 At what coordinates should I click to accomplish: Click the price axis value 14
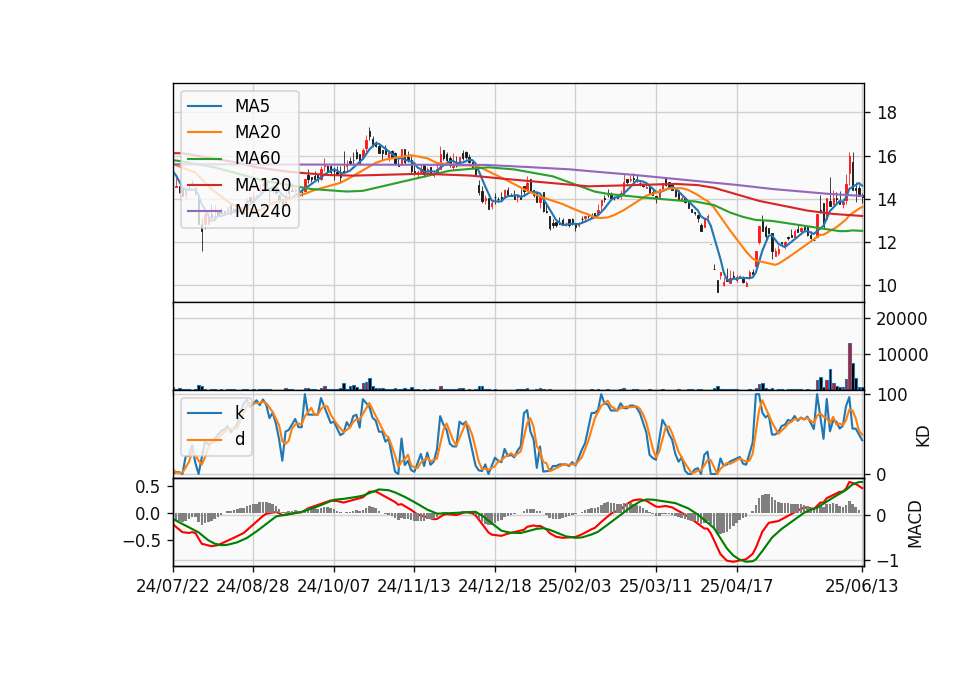point(887,200)
